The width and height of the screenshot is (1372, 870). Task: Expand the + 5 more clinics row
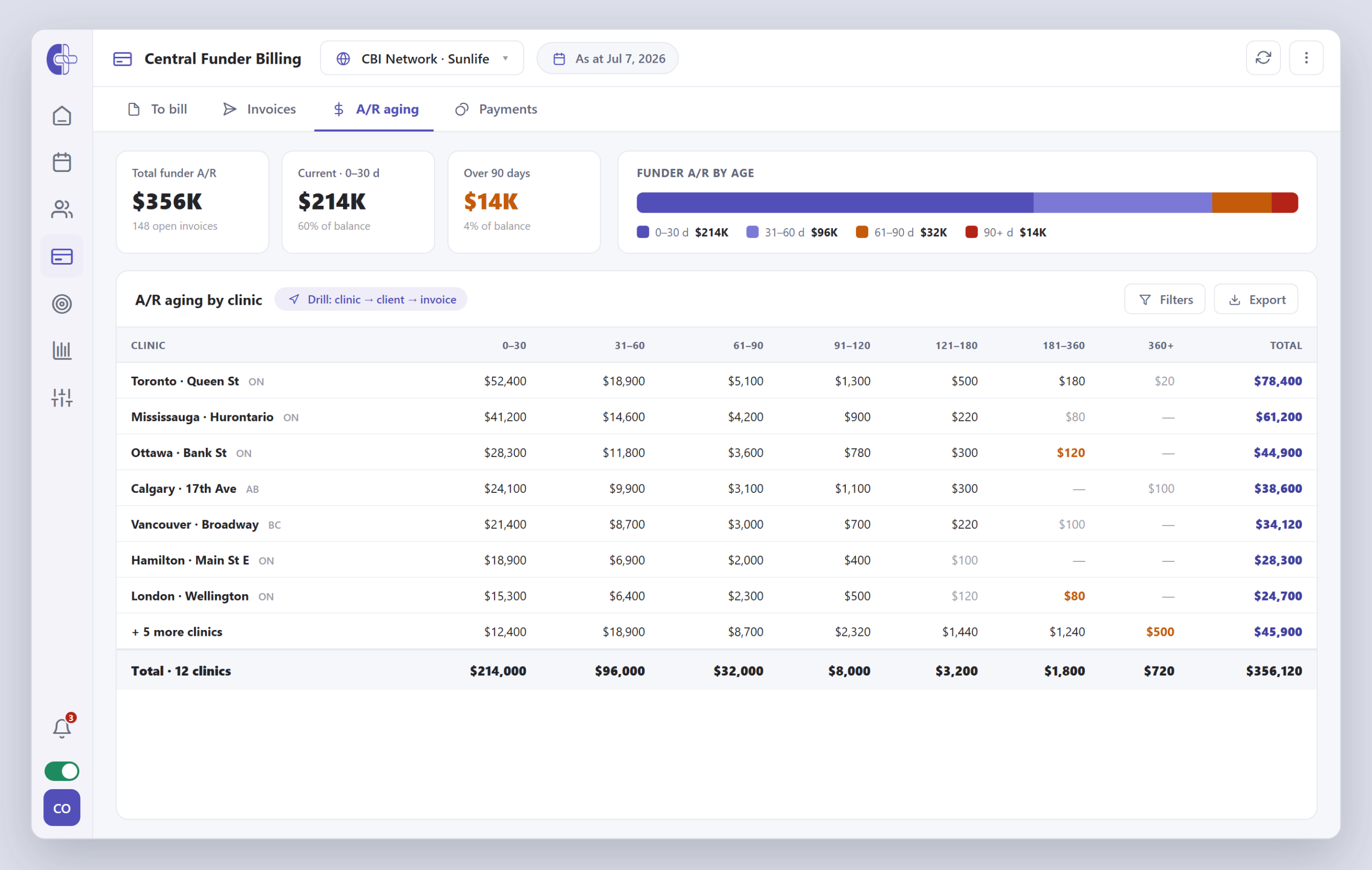716,632
